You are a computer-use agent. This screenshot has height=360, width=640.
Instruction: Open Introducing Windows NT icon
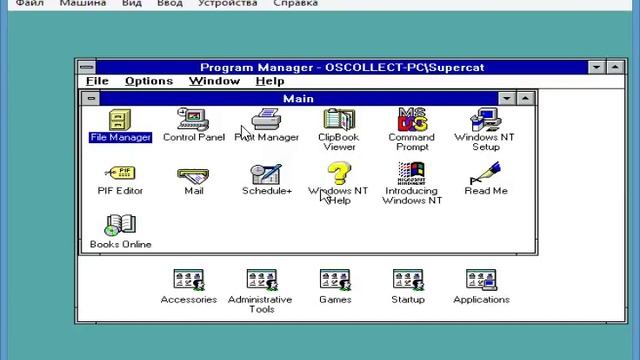412,173
